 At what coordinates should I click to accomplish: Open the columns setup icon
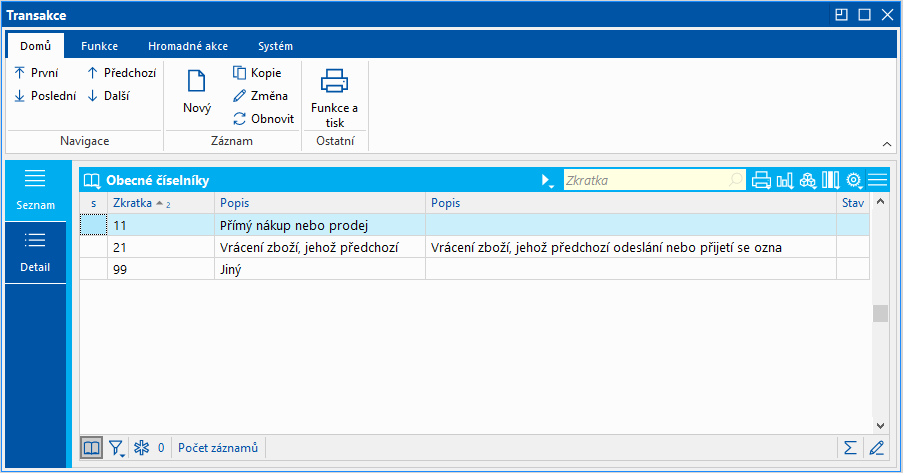click(830, 180)
